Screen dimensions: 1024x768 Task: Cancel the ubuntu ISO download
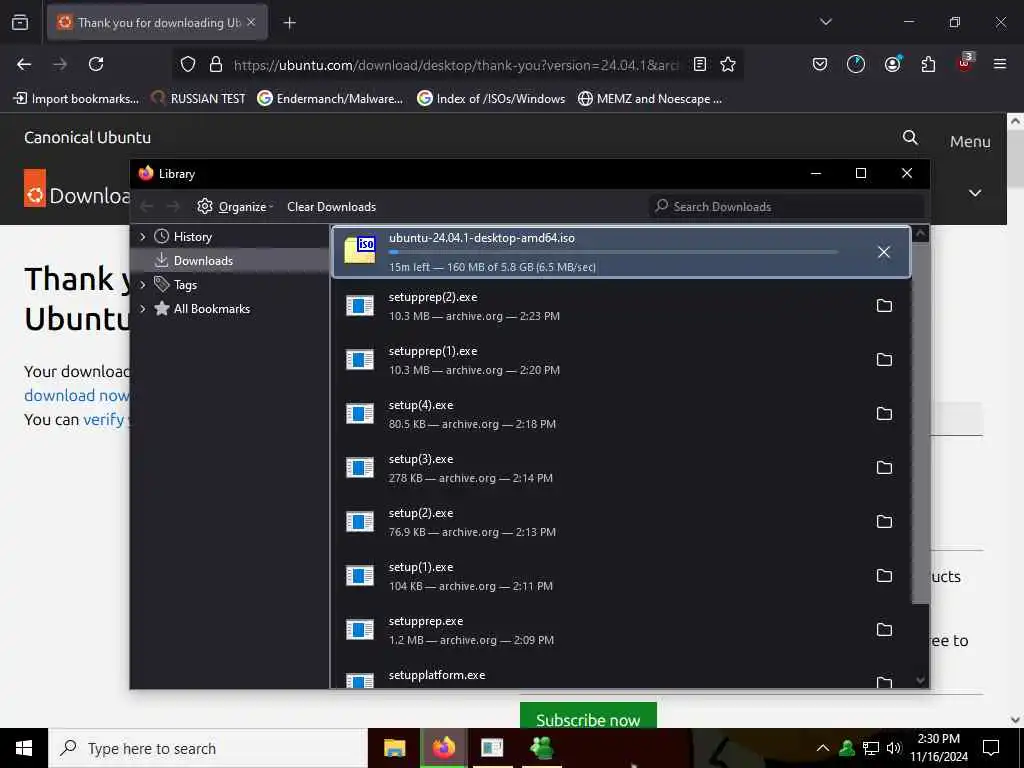click(884, 252)
